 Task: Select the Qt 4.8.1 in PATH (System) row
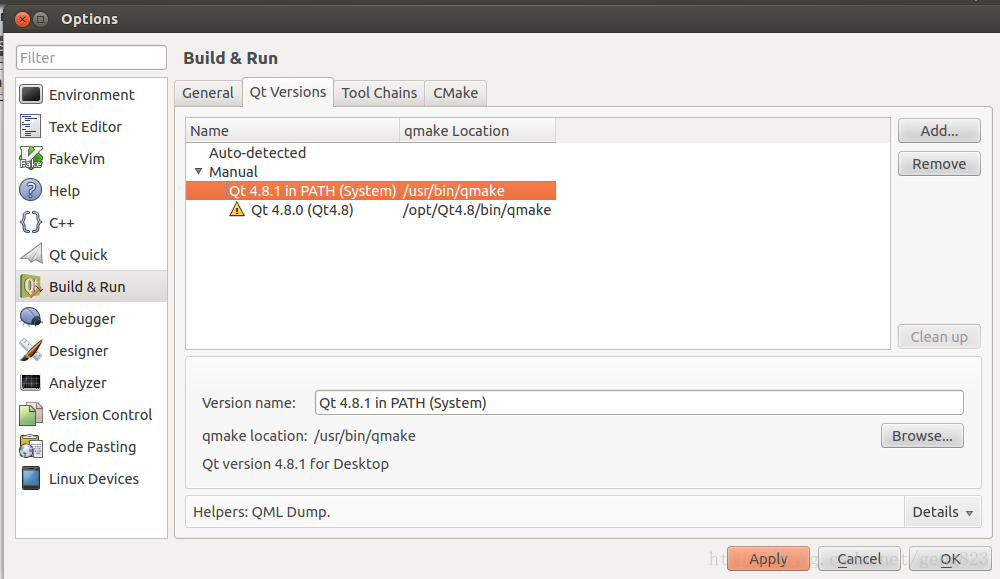(371, 191)
